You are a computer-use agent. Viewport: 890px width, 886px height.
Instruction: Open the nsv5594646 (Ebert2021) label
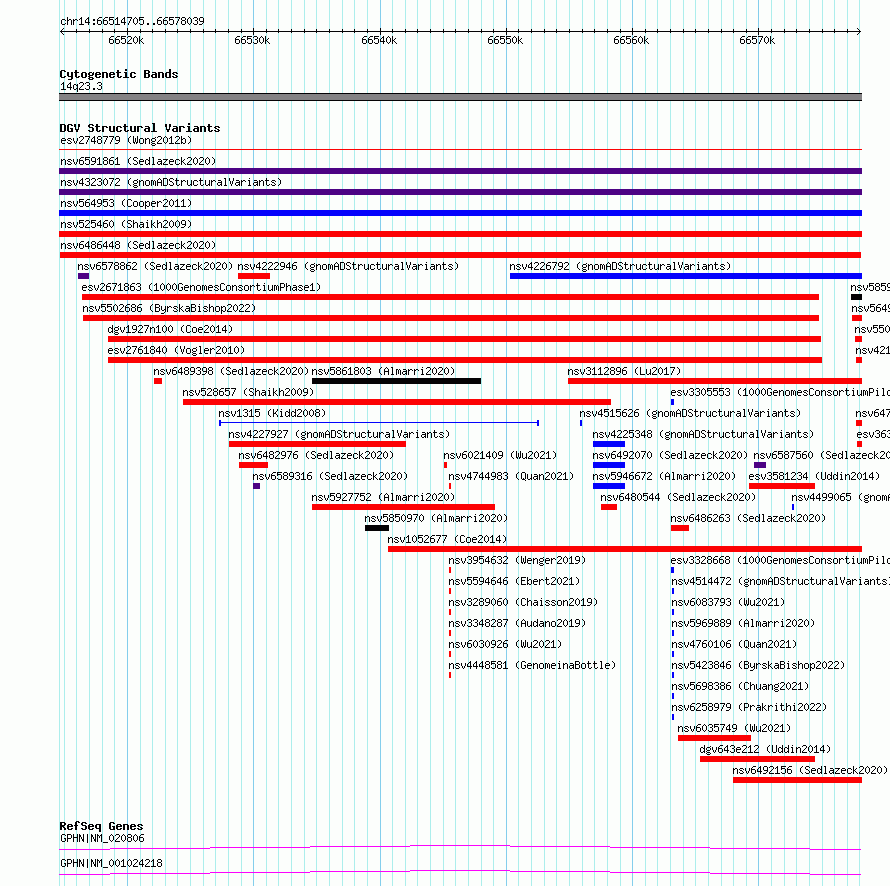coord(514,581)
